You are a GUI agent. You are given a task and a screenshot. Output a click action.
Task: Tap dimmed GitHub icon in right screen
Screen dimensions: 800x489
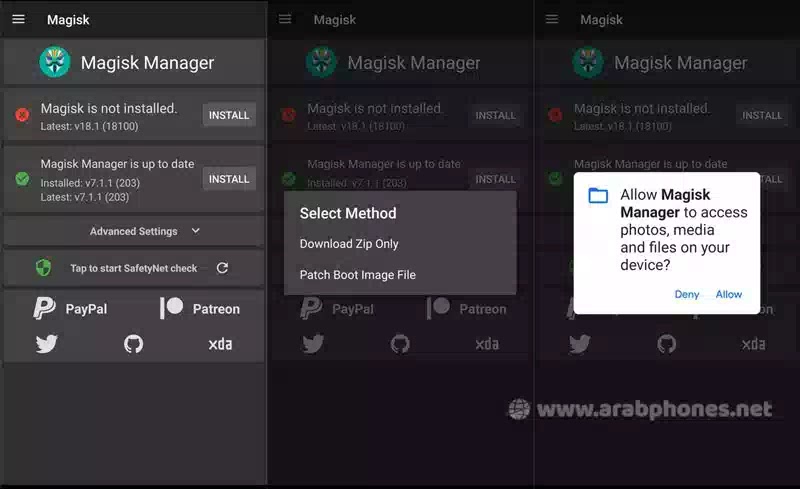666,344
